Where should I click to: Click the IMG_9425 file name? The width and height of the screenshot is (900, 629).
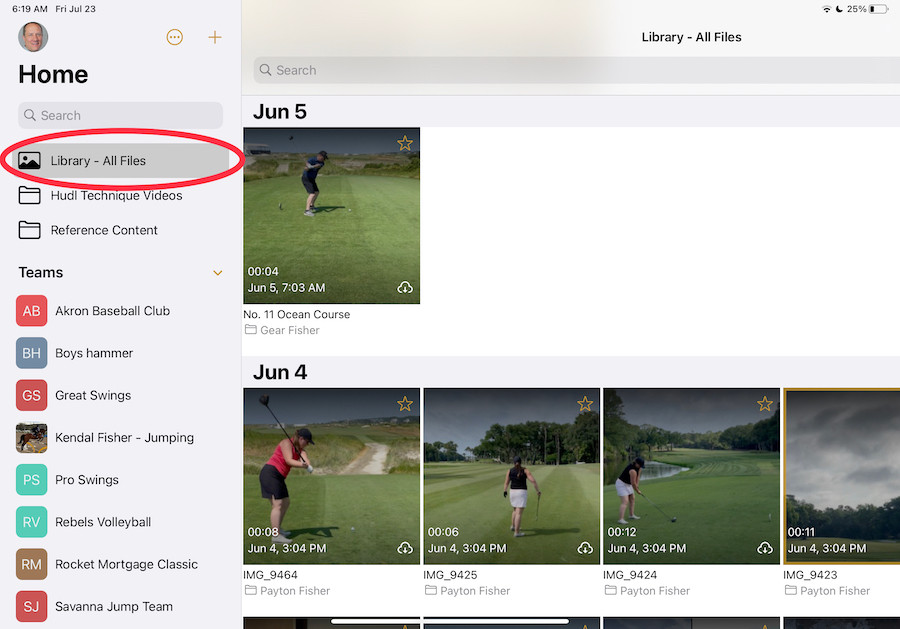click(451, 575)
